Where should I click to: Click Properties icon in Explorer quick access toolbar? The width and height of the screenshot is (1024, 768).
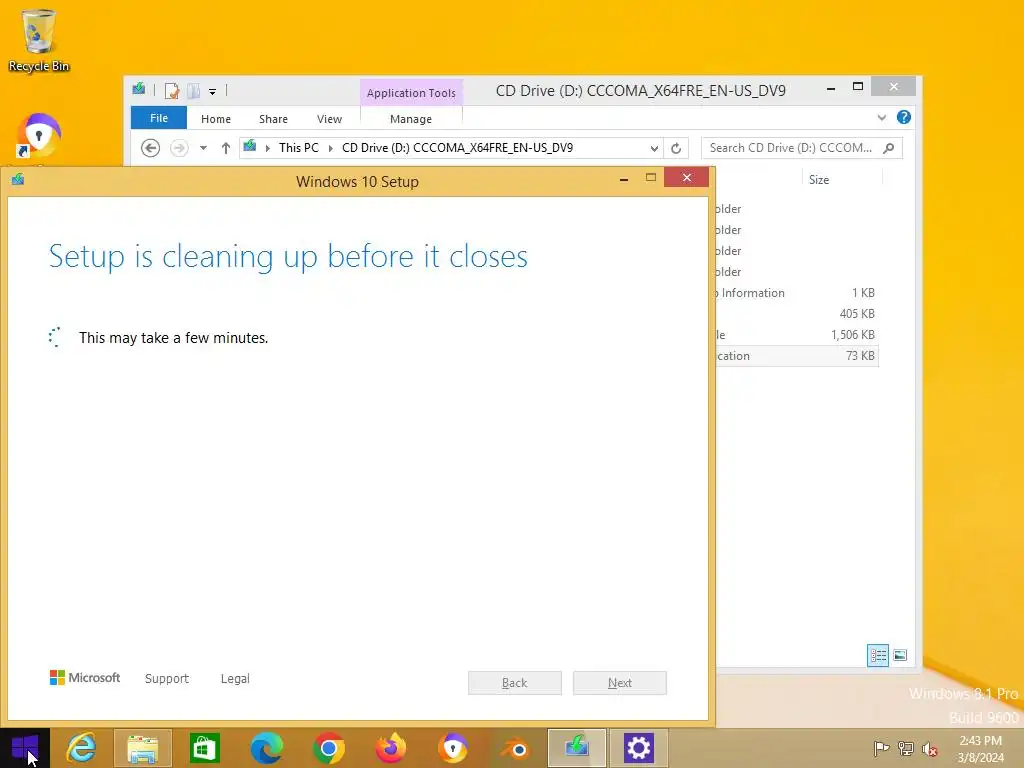point(172,91)
